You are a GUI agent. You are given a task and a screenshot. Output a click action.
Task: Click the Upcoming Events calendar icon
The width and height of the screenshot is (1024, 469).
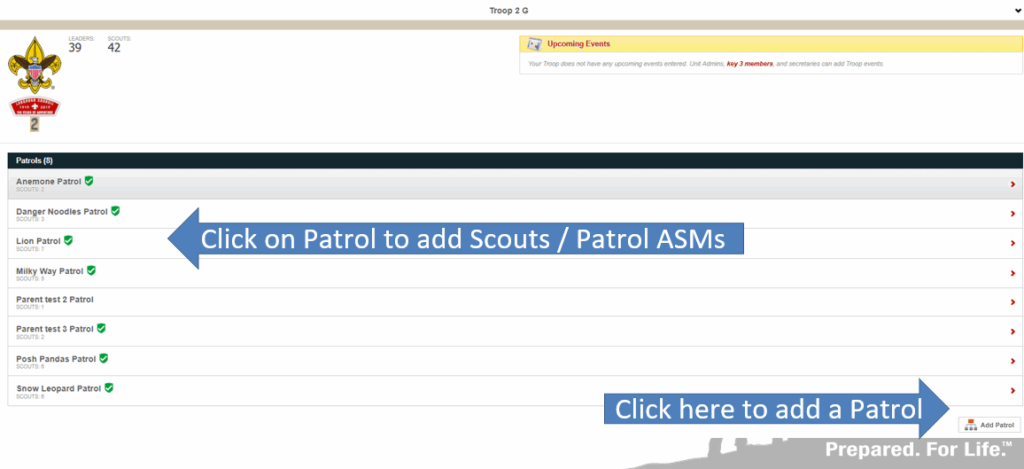(x=534, y=44)
